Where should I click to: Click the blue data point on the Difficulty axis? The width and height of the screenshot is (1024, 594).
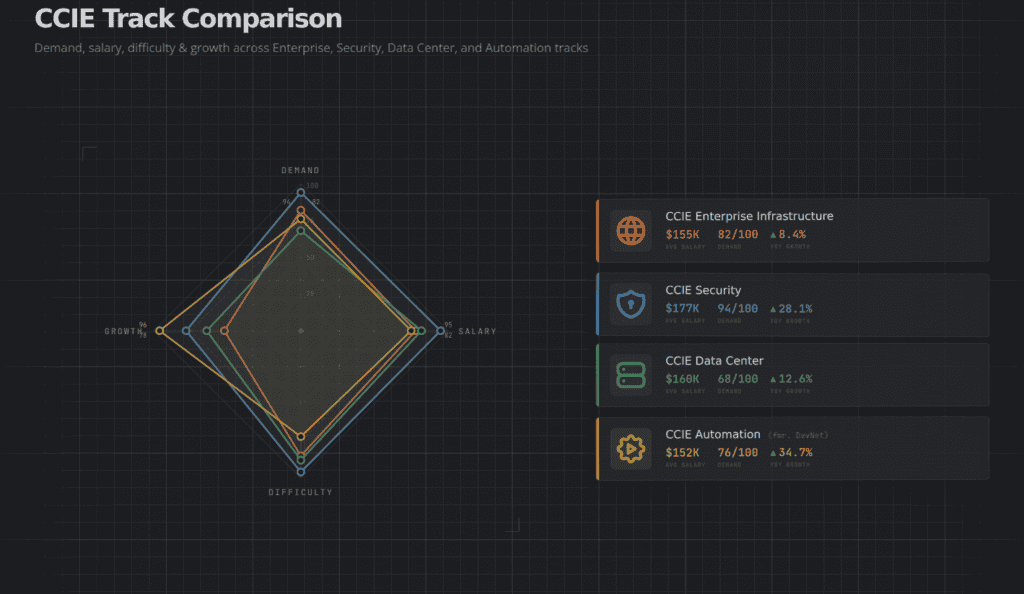pos(300,471)
